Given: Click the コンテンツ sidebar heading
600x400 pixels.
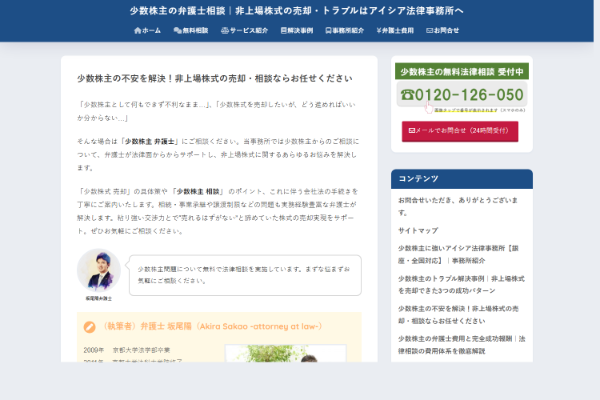Looking at the screenshot, I should [x=419, y=179].
